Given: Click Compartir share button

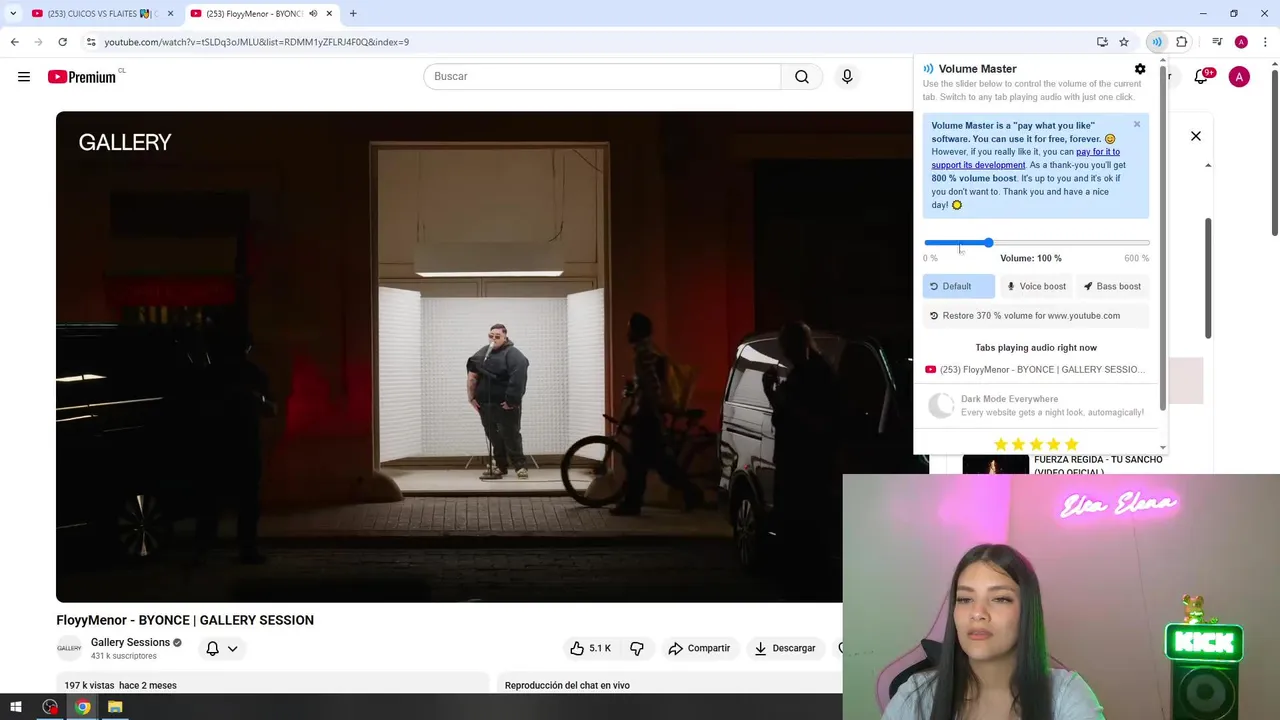Looking at the screenshot, I should 699,648.
